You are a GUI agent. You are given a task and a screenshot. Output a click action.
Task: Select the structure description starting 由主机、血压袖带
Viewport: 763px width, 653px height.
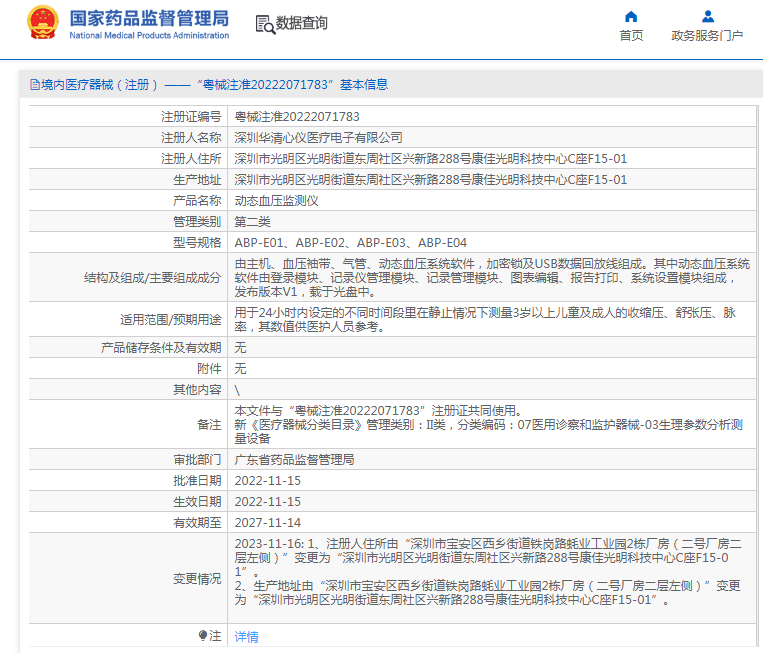click(492, 278)
